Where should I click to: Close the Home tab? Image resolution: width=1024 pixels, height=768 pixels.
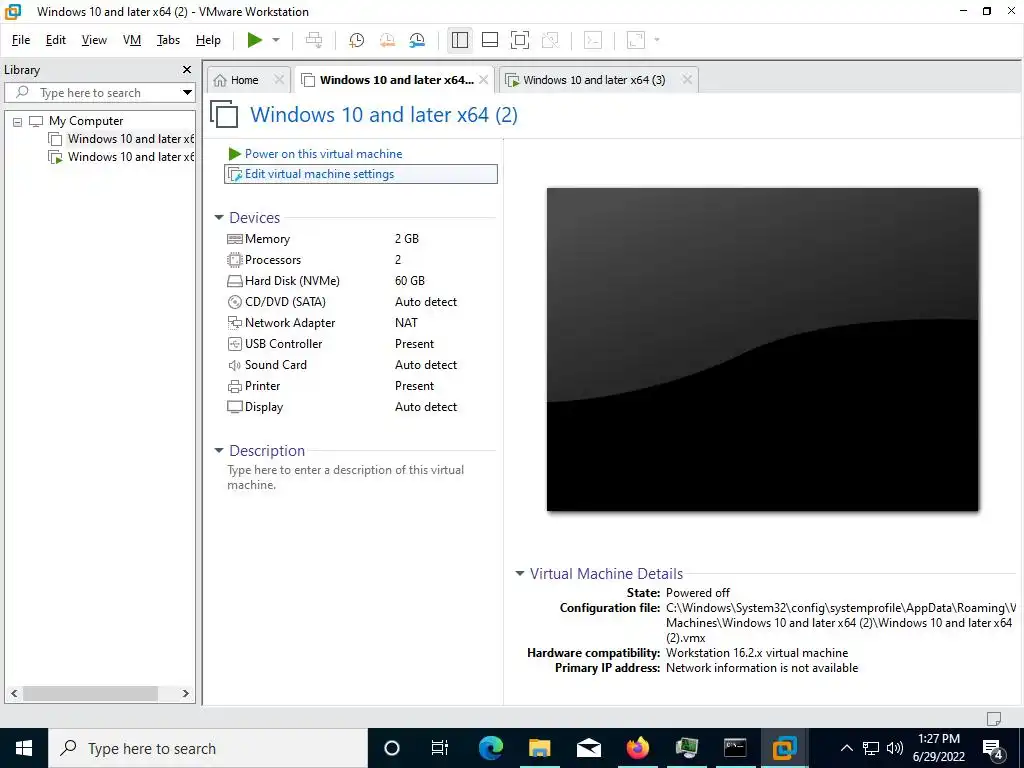coord(279,80)
